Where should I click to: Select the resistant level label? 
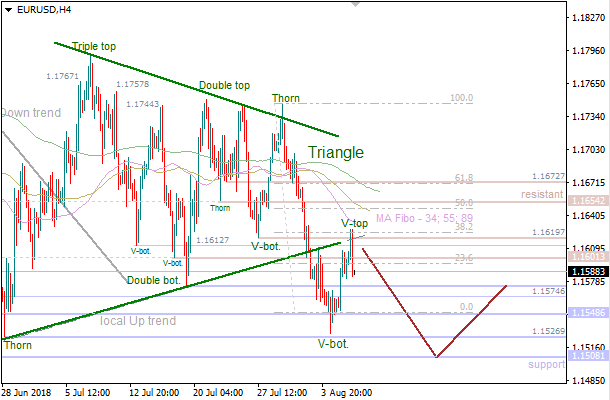(543, 193)
